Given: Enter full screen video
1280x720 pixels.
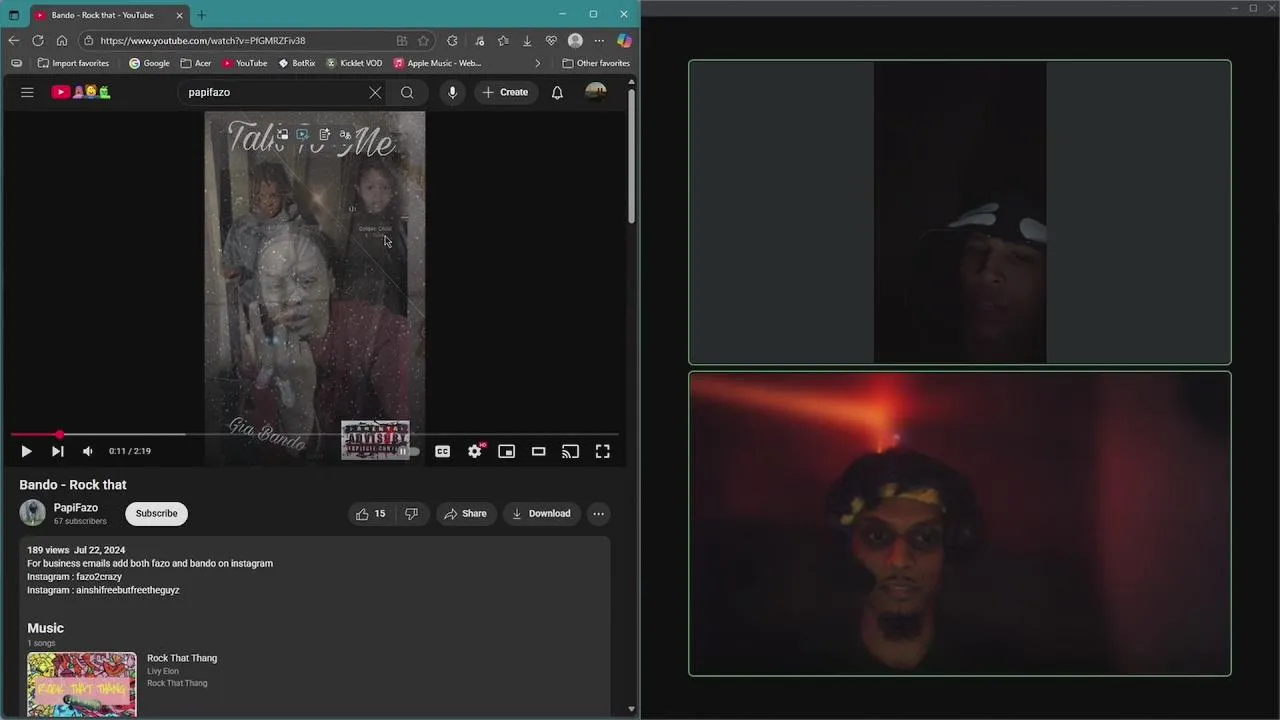Looking at the screenshot, I should point(603,452).
